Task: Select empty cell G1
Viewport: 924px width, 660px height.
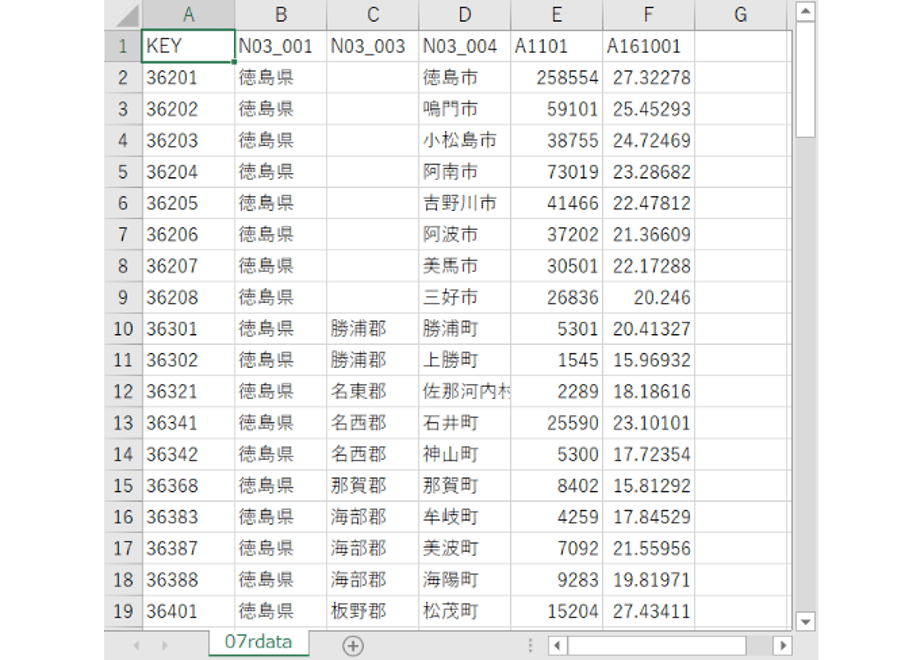Action: pyautogui.click(x=741, y=46)
